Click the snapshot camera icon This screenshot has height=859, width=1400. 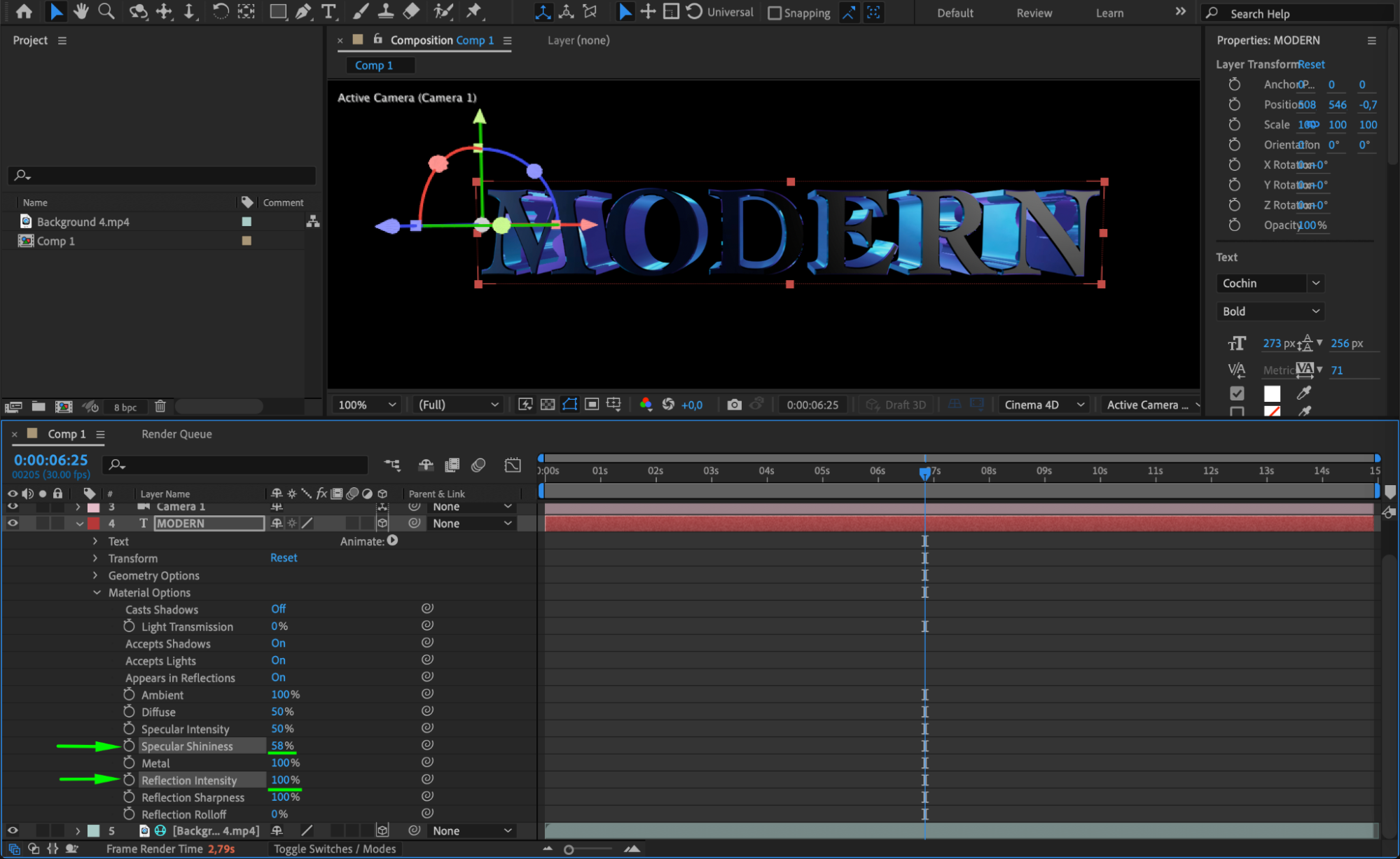point(734,405)
